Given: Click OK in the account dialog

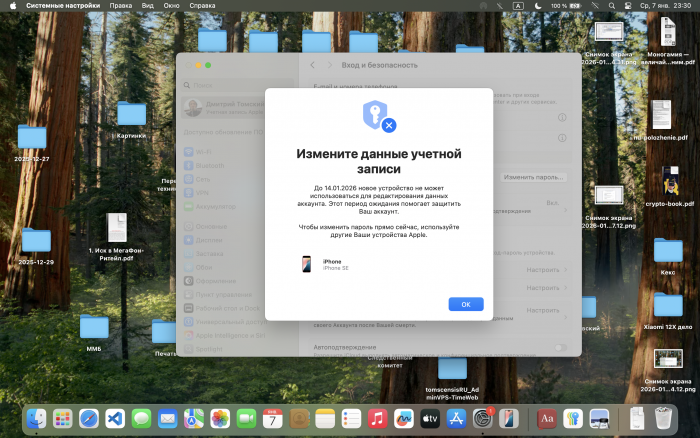Looking at the screenshot, I should [x=465, y=304].
